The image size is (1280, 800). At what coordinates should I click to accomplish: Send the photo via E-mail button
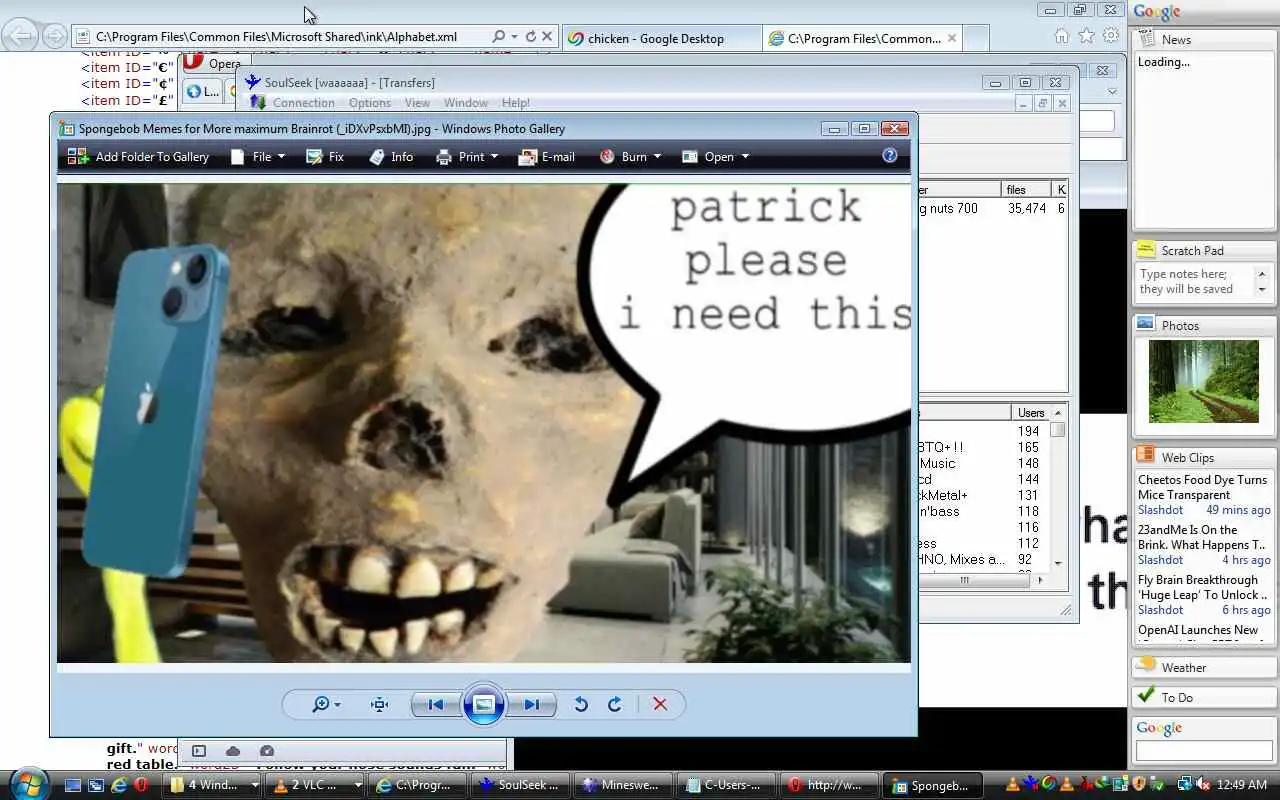pyautogui.click(x=546, y=157)
